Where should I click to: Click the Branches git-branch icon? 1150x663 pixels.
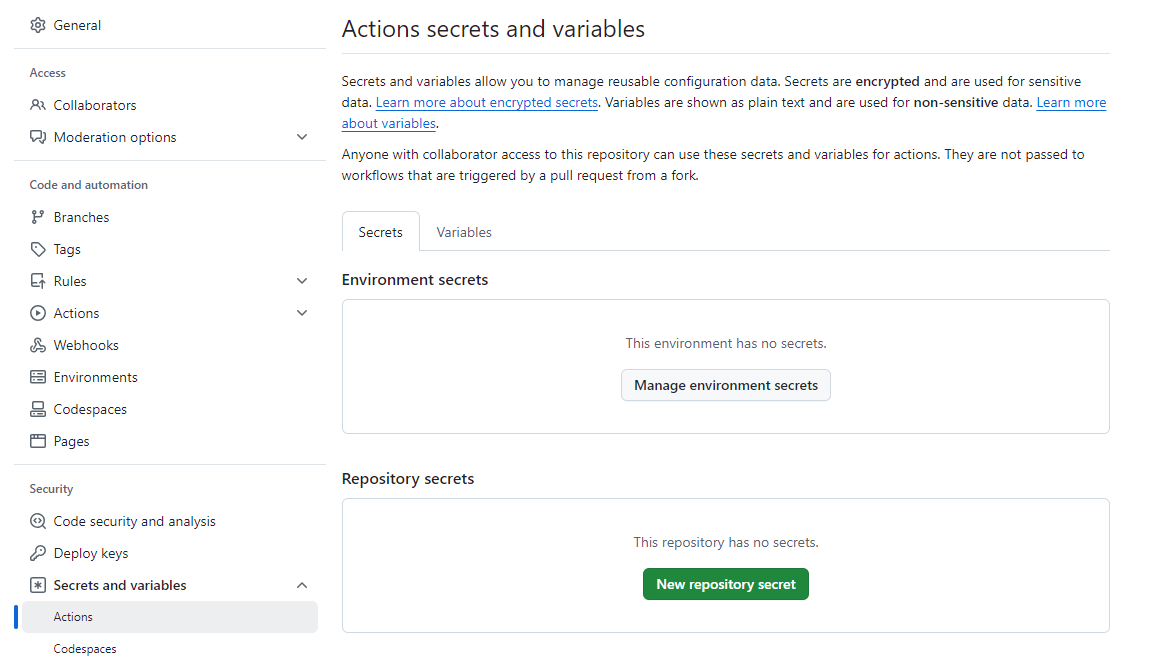38,217
